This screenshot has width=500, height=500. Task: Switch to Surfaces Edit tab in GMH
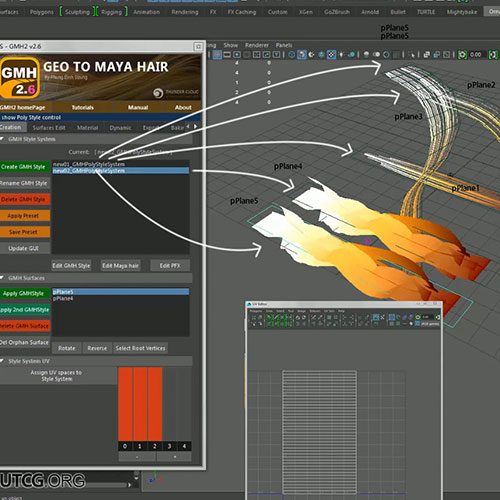49,128
